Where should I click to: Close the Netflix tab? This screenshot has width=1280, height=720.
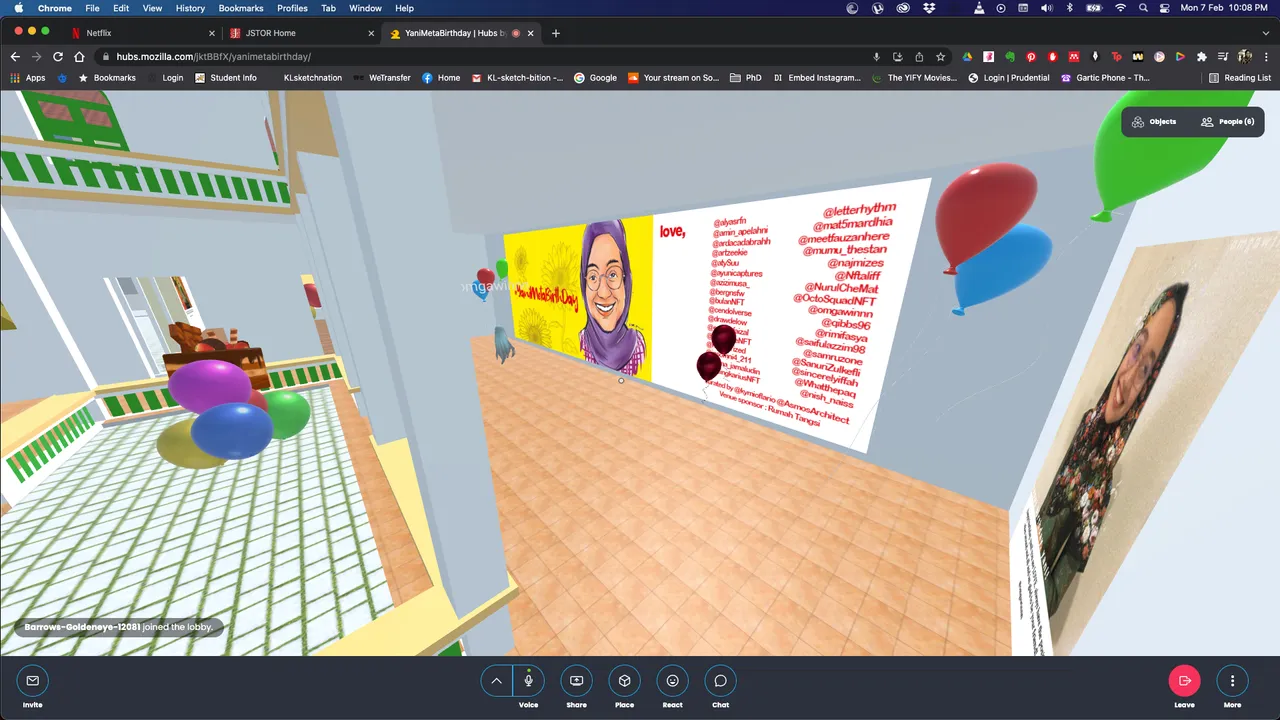(x=211, y=33)
